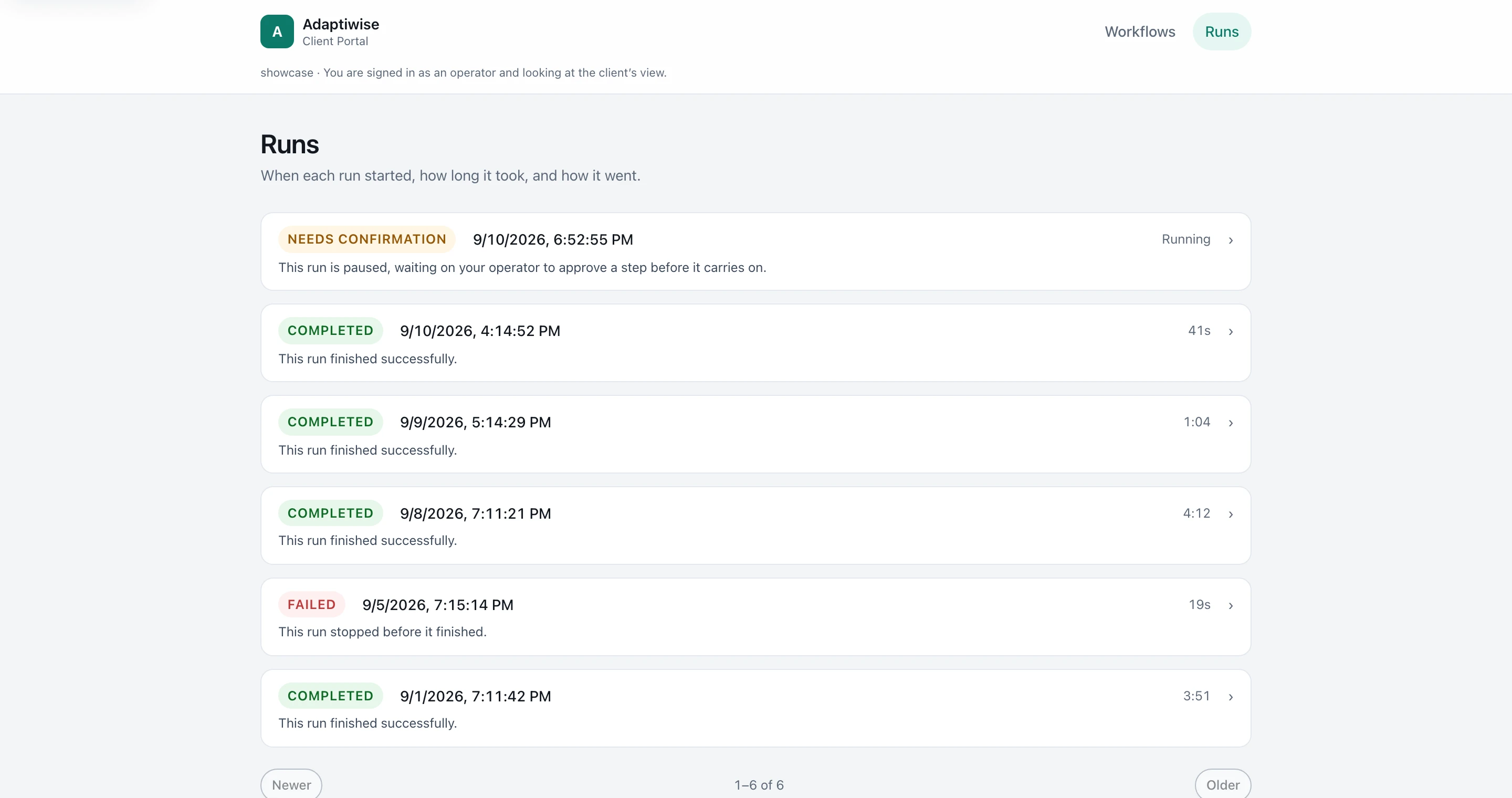Click the COMPLETED badge for 9/9/2026 run

click(330, 422)
